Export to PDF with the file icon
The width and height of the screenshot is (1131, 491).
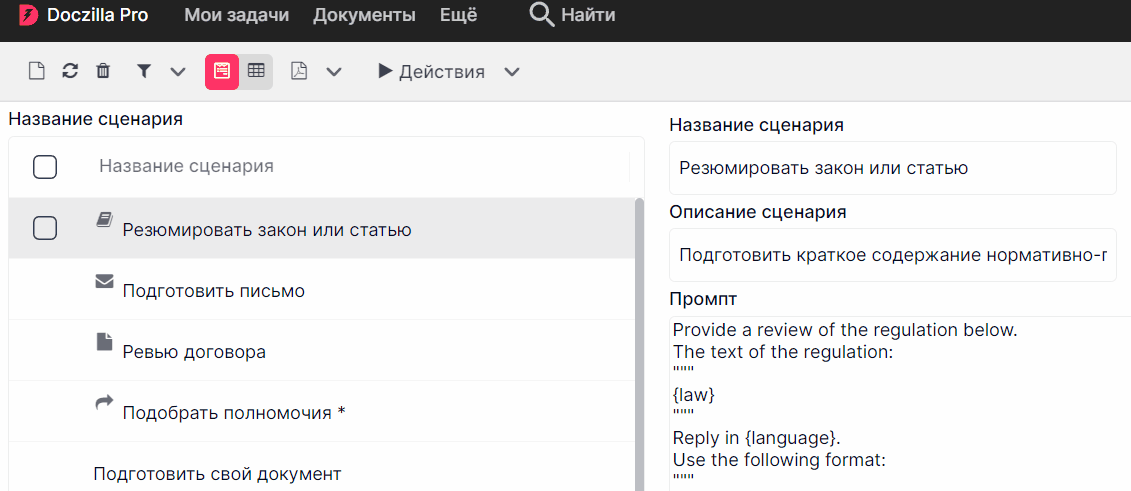(299, 71)
